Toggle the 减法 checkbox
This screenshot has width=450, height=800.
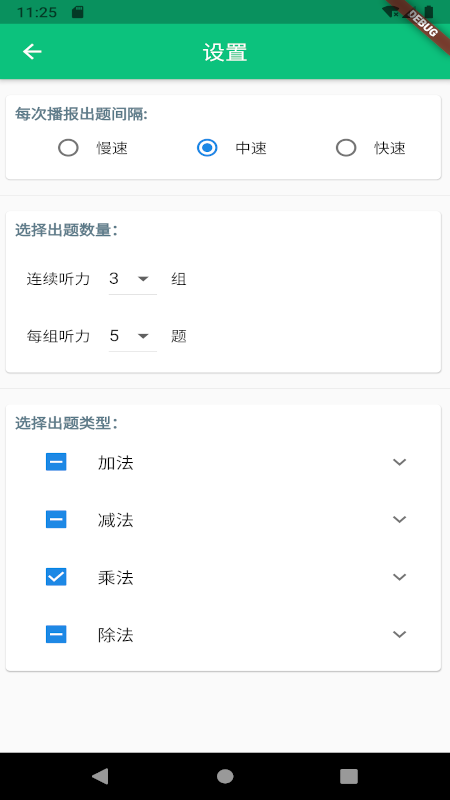pyautogui.click(x=56, y=520)
